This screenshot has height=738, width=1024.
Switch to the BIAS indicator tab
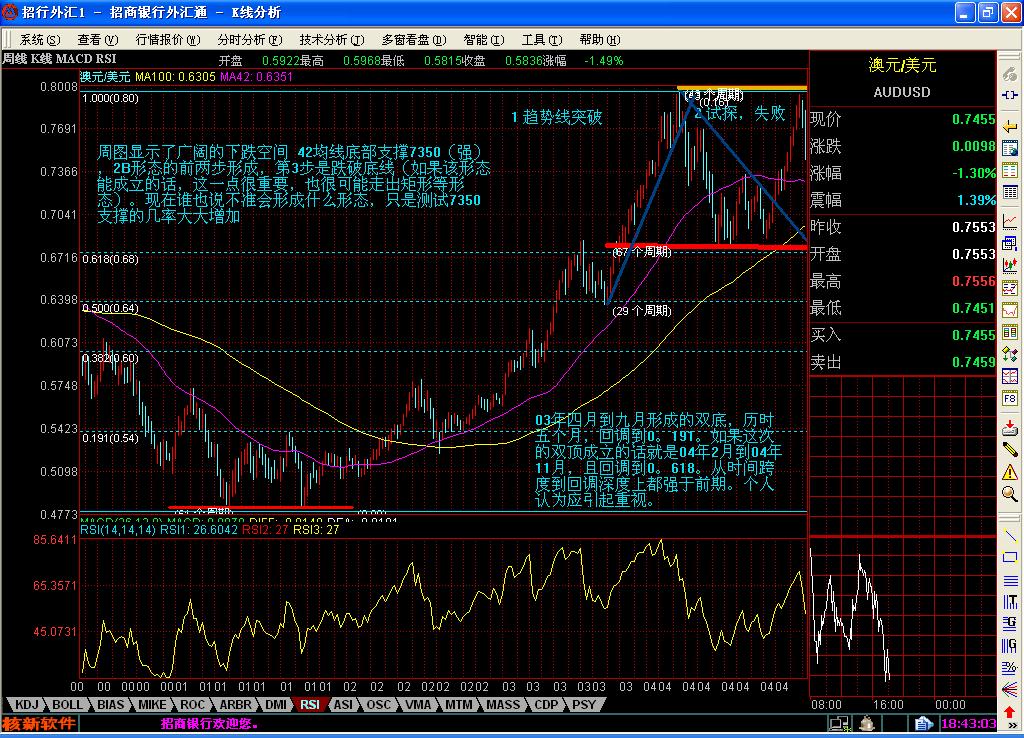(110, 705)
